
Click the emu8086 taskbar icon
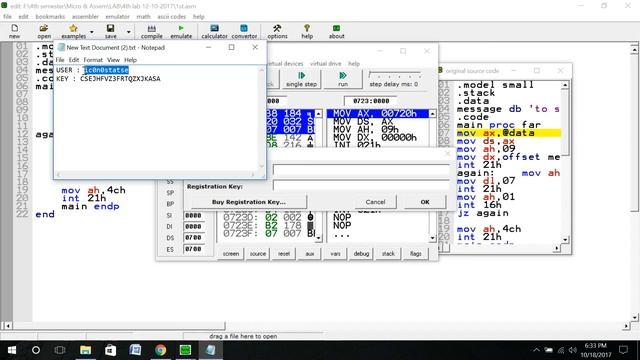185,350
